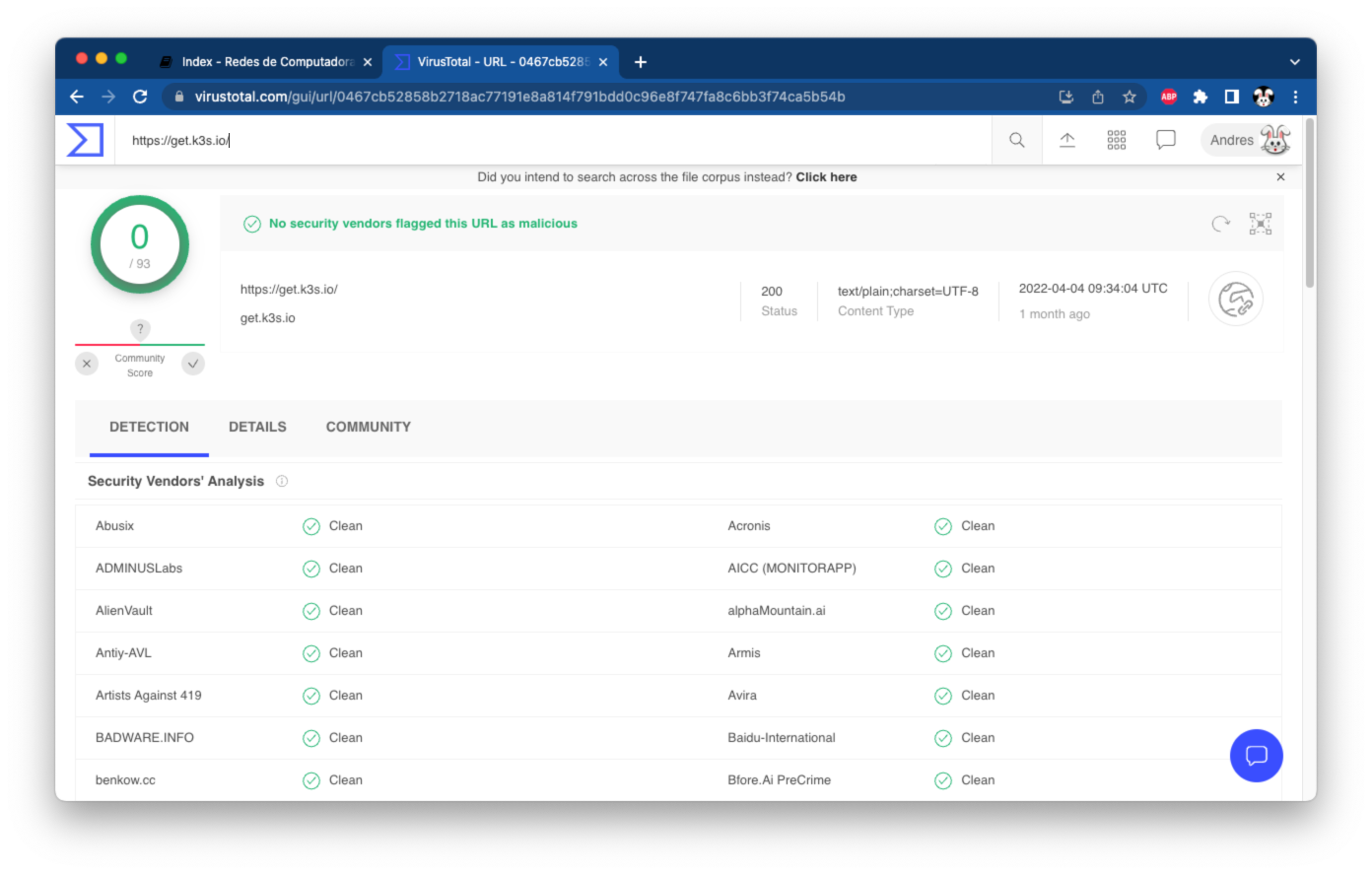The image size is (1372, 874).
Task: Click the VirusTotal logo icon
Action: click(85, 140)
